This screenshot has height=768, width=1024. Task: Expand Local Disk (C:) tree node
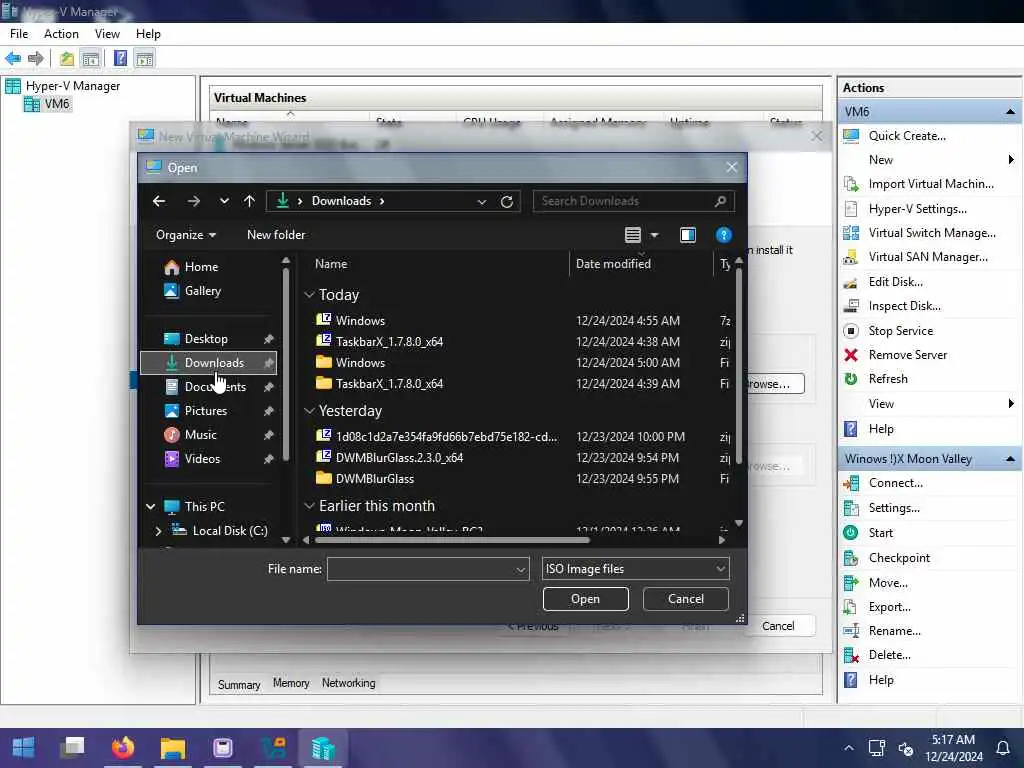[x=158, y=531]
